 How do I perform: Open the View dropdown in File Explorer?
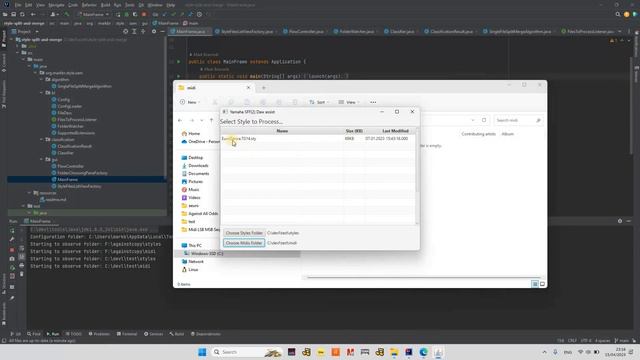click(x=349, y=102)
